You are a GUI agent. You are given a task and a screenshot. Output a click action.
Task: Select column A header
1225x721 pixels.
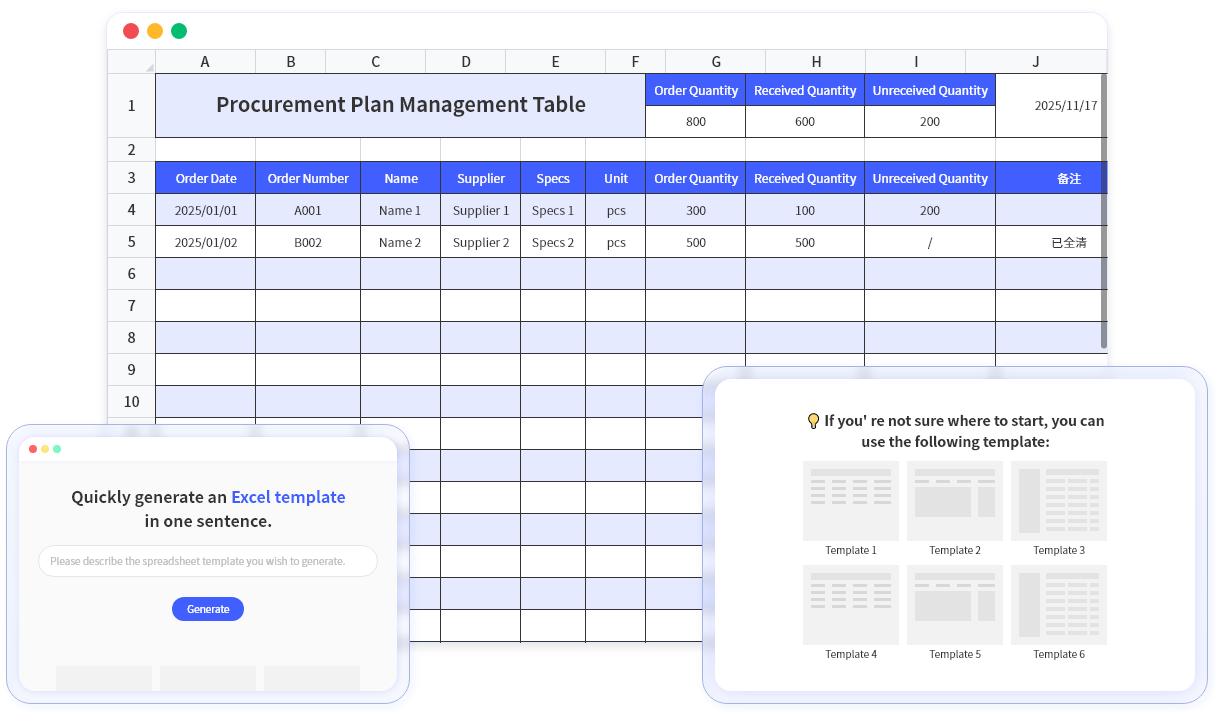pos(205,62)
